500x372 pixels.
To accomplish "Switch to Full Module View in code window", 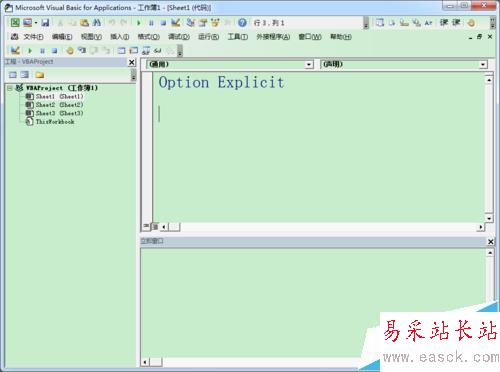I will tap(155, 227).
